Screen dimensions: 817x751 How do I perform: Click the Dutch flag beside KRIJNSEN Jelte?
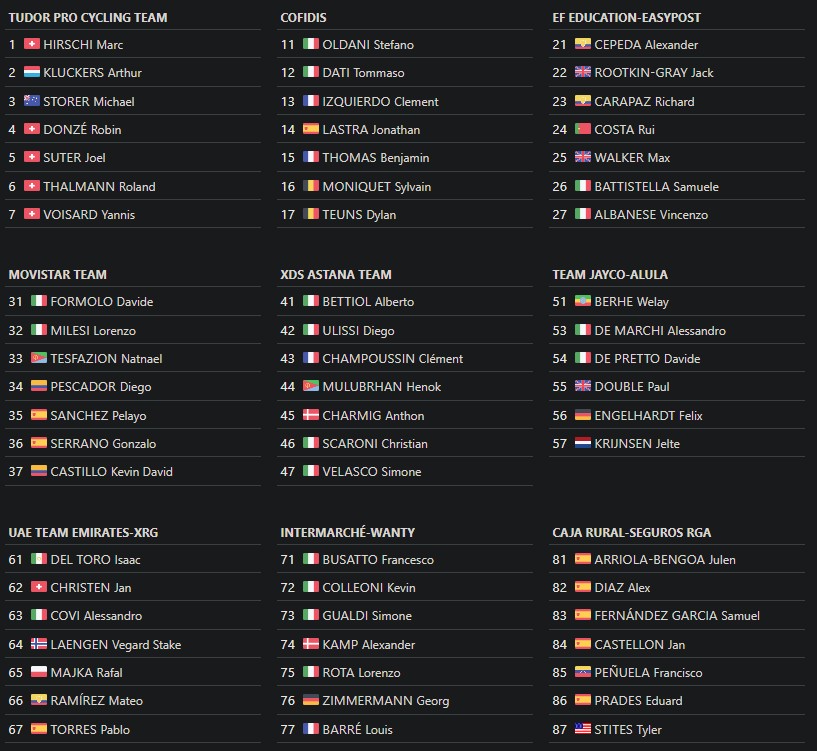click(x=583, y=443)
